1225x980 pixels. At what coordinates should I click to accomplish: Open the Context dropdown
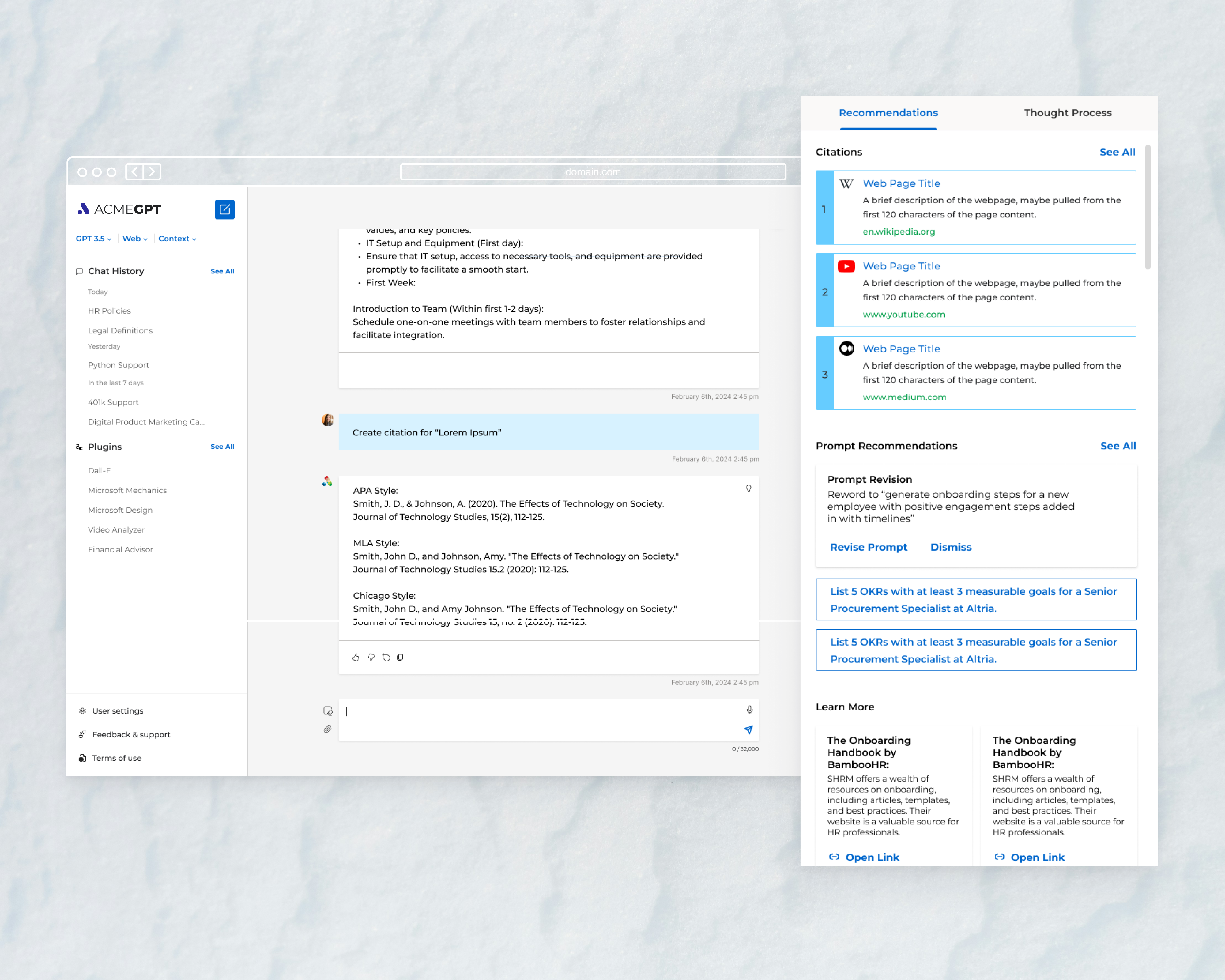coord(177,239)
